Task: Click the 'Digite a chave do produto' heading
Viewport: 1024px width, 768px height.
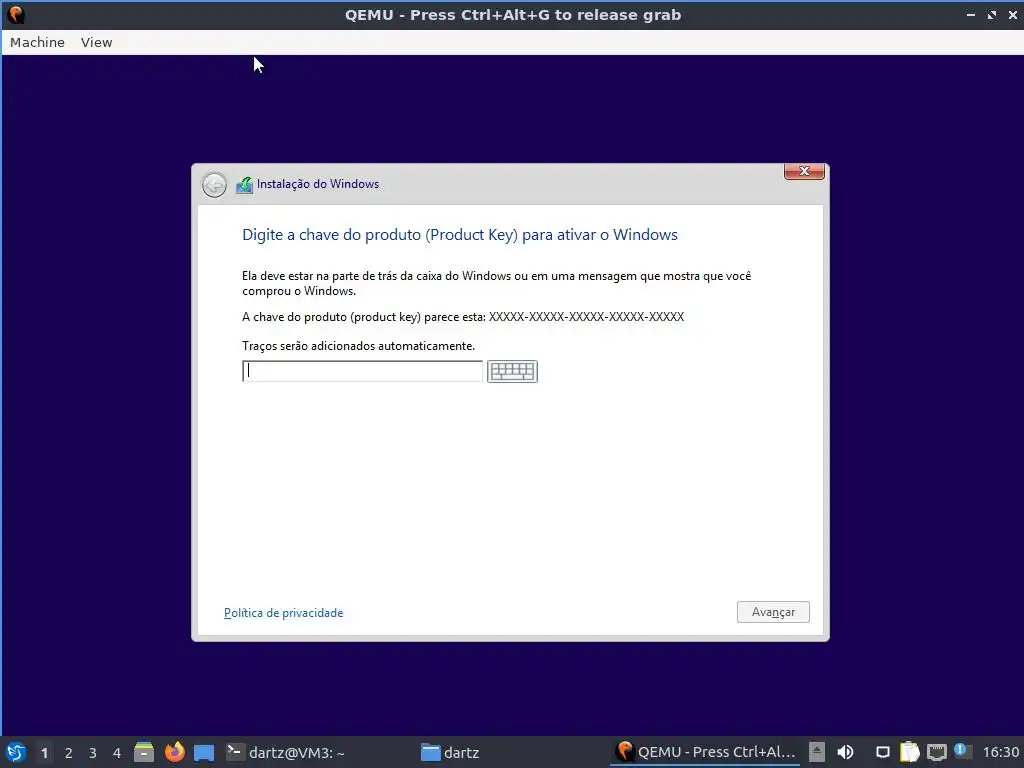Action: [460, 234]
